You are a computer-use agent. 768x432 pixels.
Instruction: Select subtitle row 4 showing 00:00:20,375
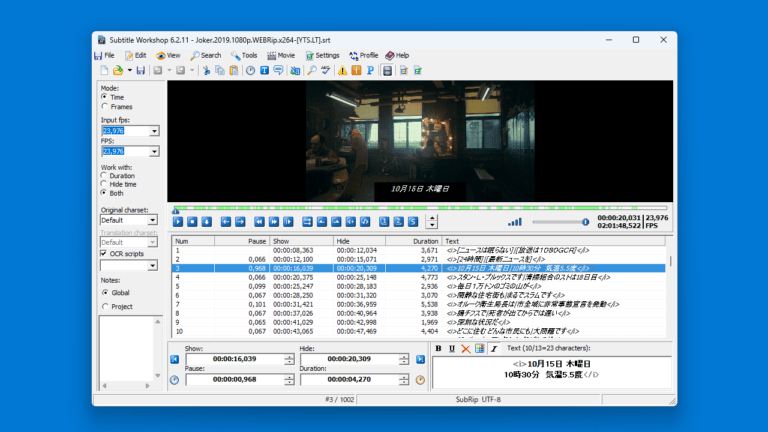(419, 277)
